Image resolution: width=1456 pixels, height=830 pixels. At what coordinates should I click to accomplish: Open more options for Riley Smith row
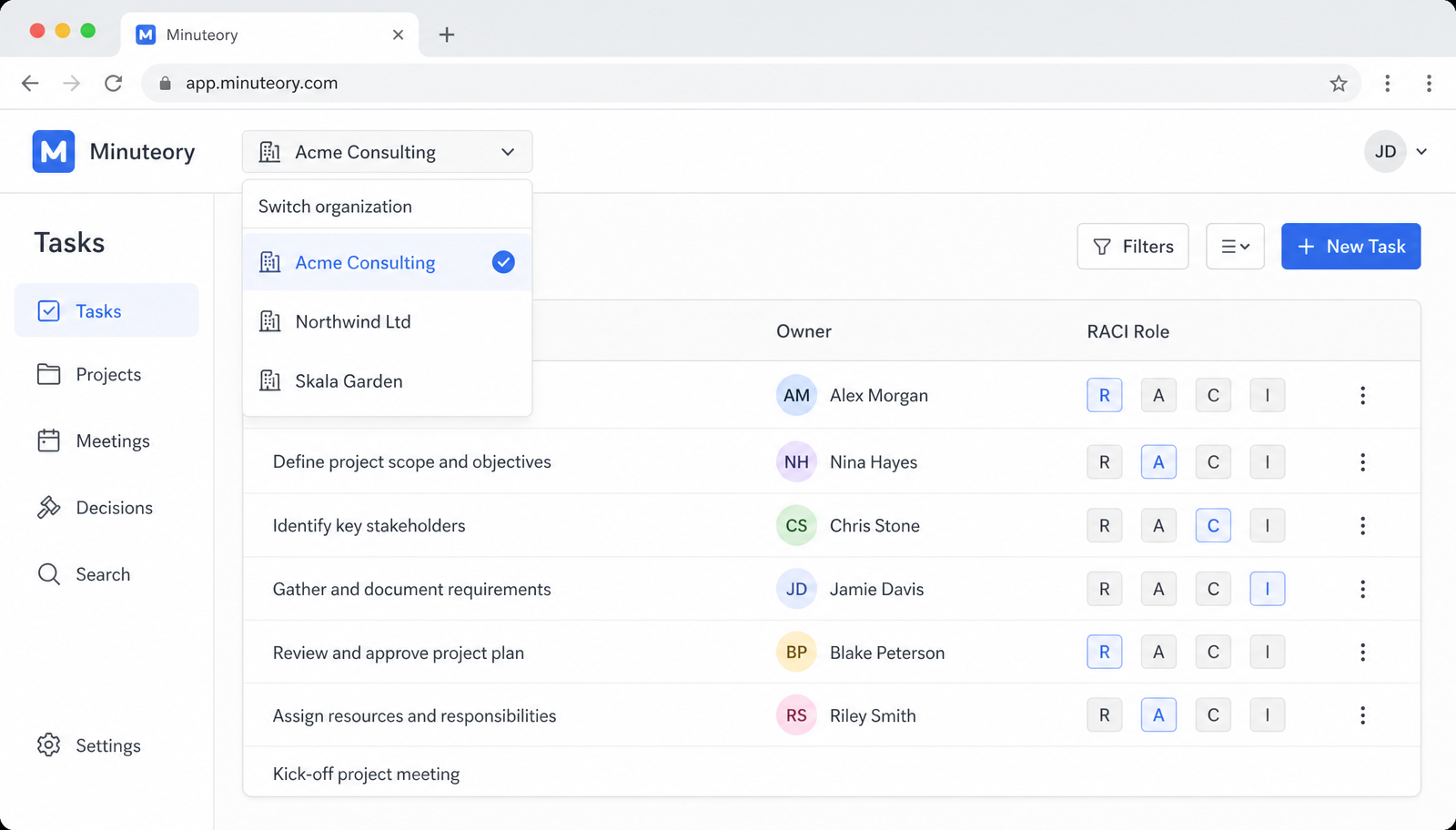pos(1362,715)
